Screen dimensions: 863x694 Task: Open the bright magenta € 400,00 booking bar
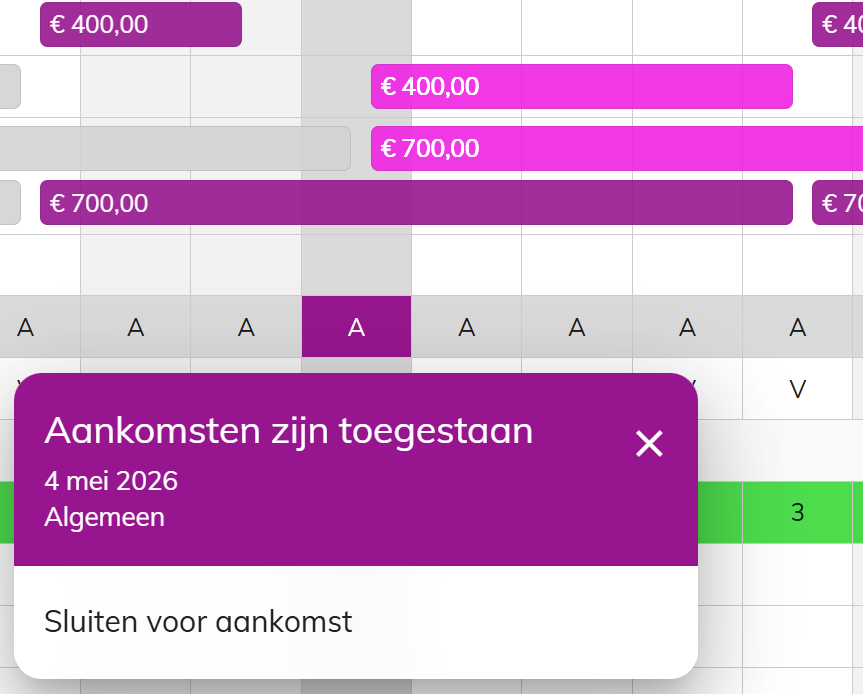click(582, 86)
